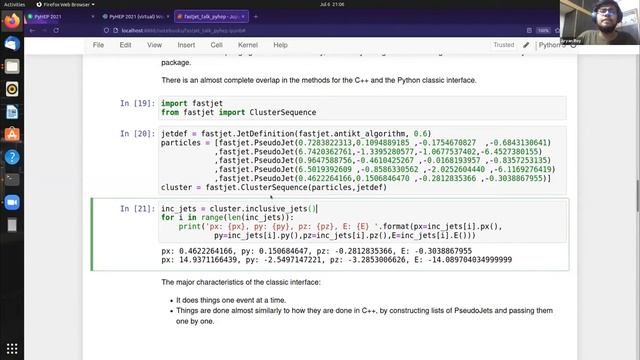Click bullet 'It does things one event at a time.'

click(x=231, y=300)
